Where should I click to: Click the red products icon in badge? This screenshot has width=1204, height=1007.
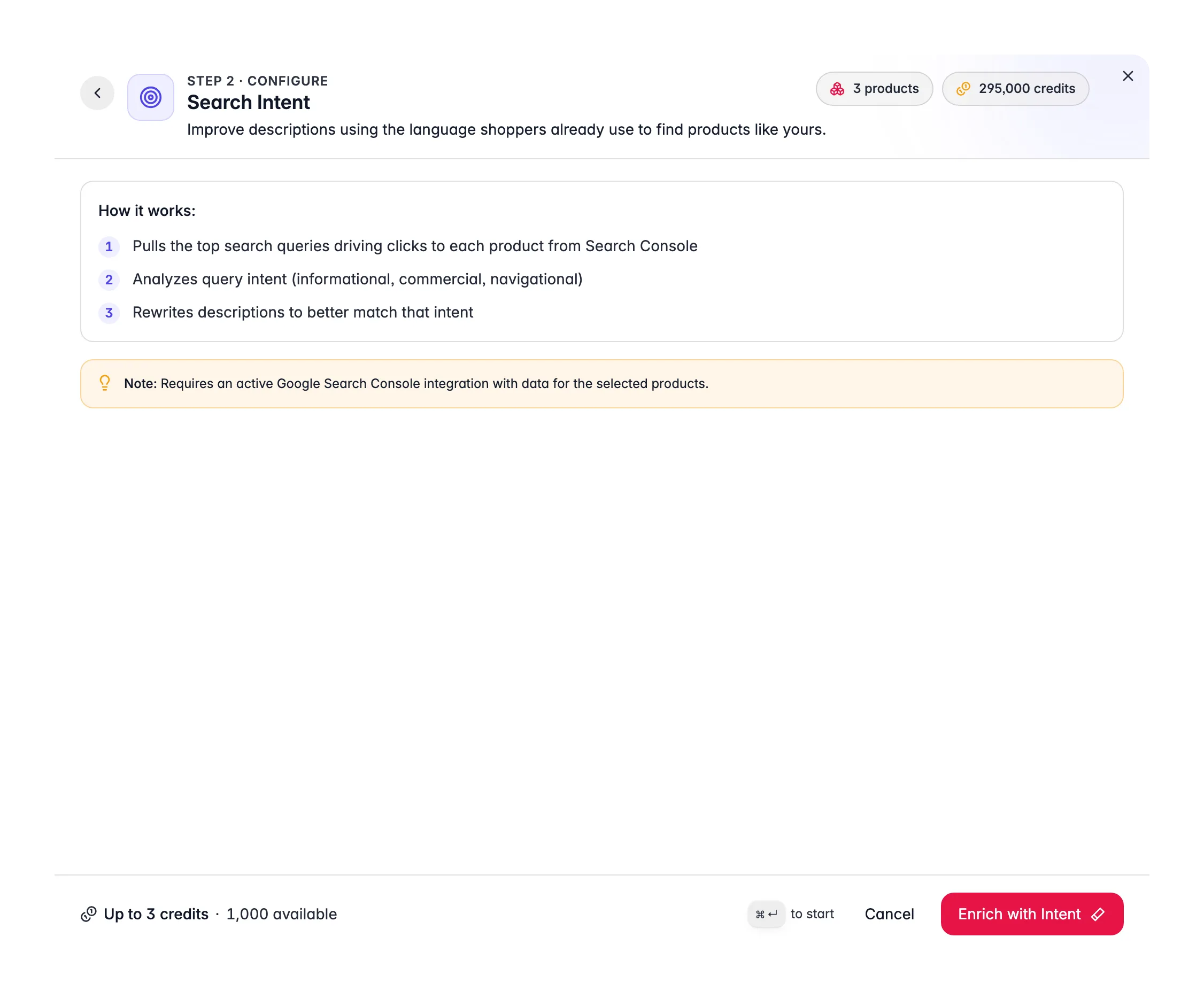pyautogui.click(x=837, y=89)
